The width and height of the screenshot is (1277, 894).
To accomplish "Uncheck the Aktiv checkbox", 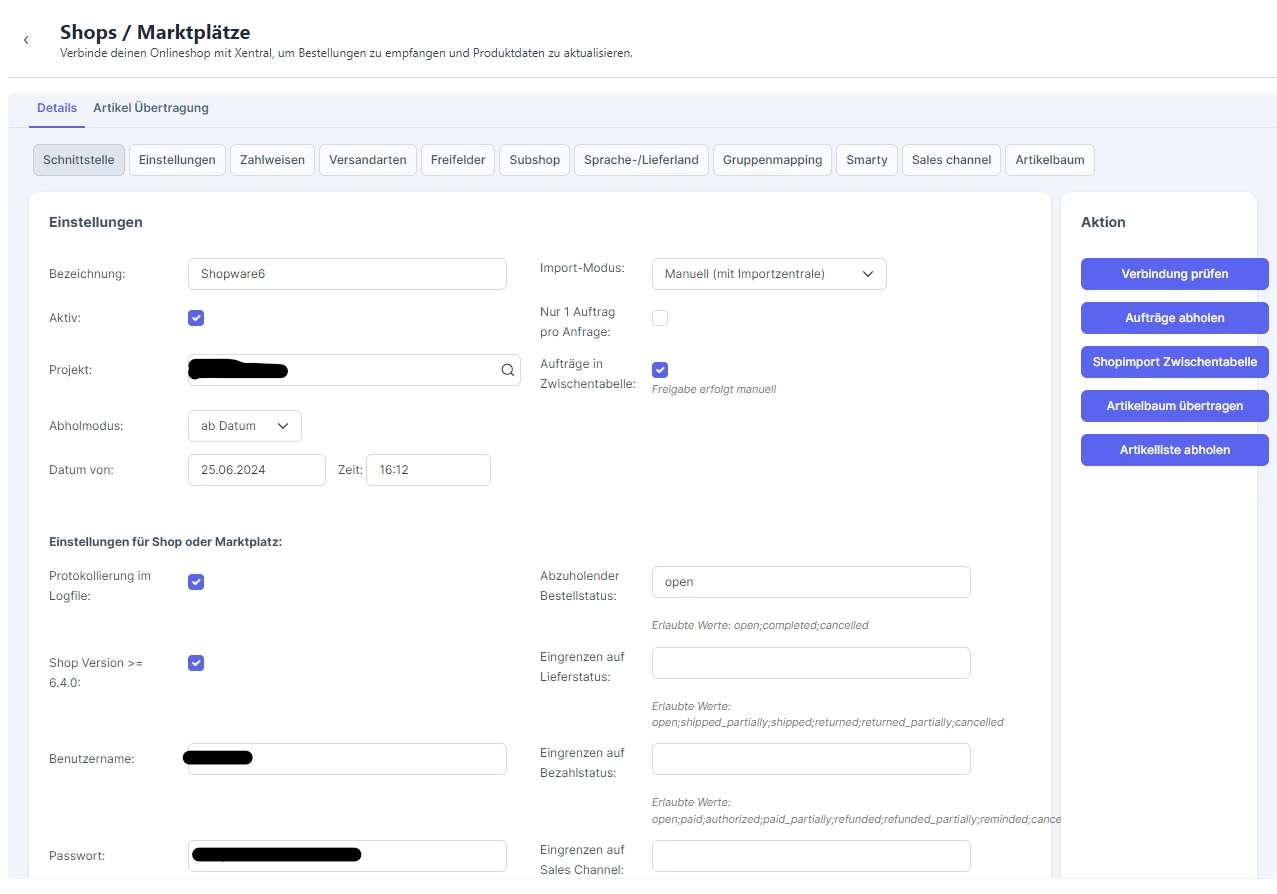I will click(x=196, y=318).
